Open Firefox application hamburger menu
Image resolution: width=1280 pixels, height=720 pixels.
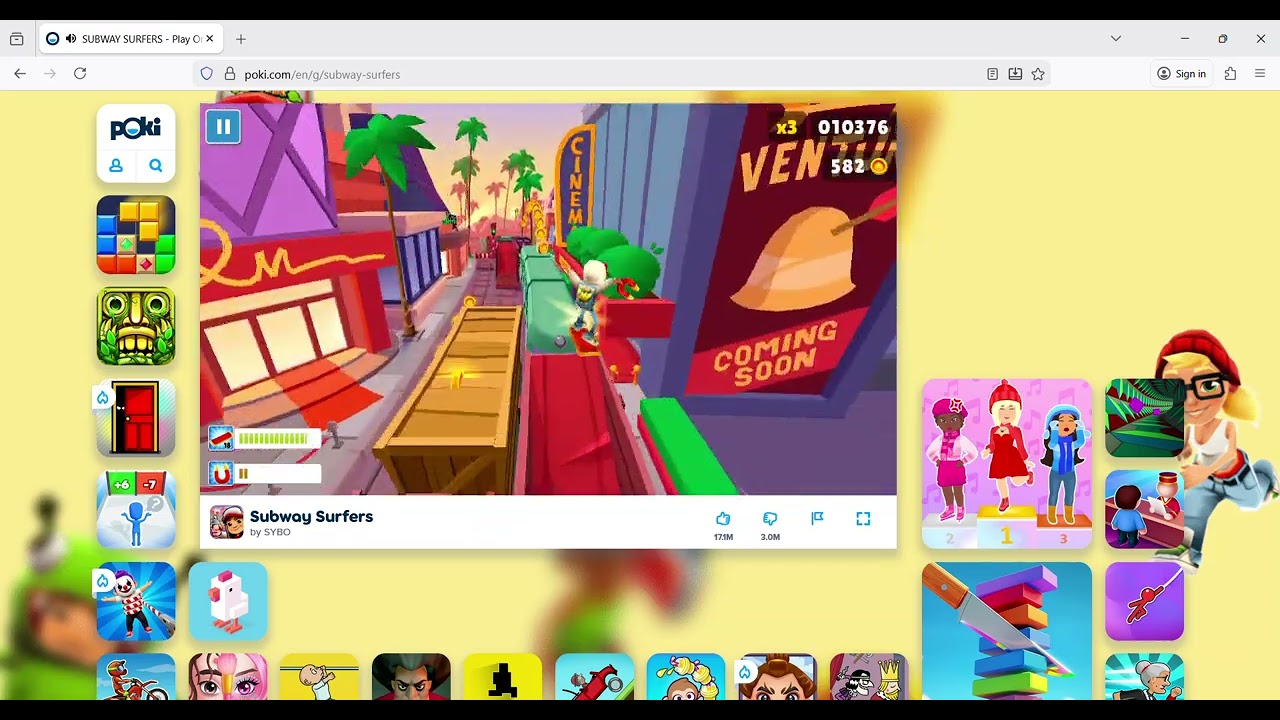coord(1260,74)
